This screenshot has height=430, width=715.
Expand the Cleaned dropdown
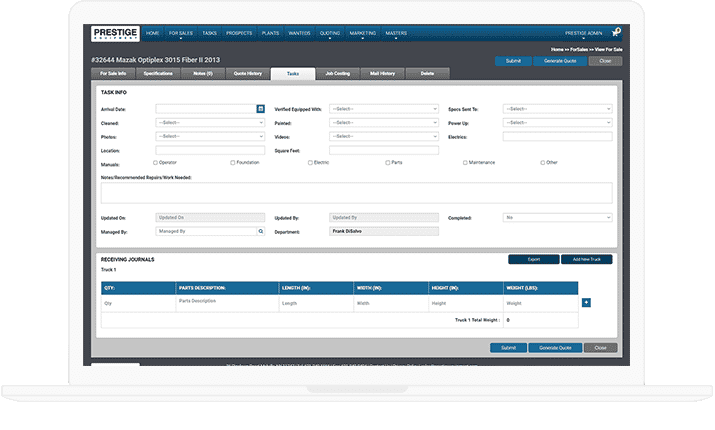coord(210,122)
